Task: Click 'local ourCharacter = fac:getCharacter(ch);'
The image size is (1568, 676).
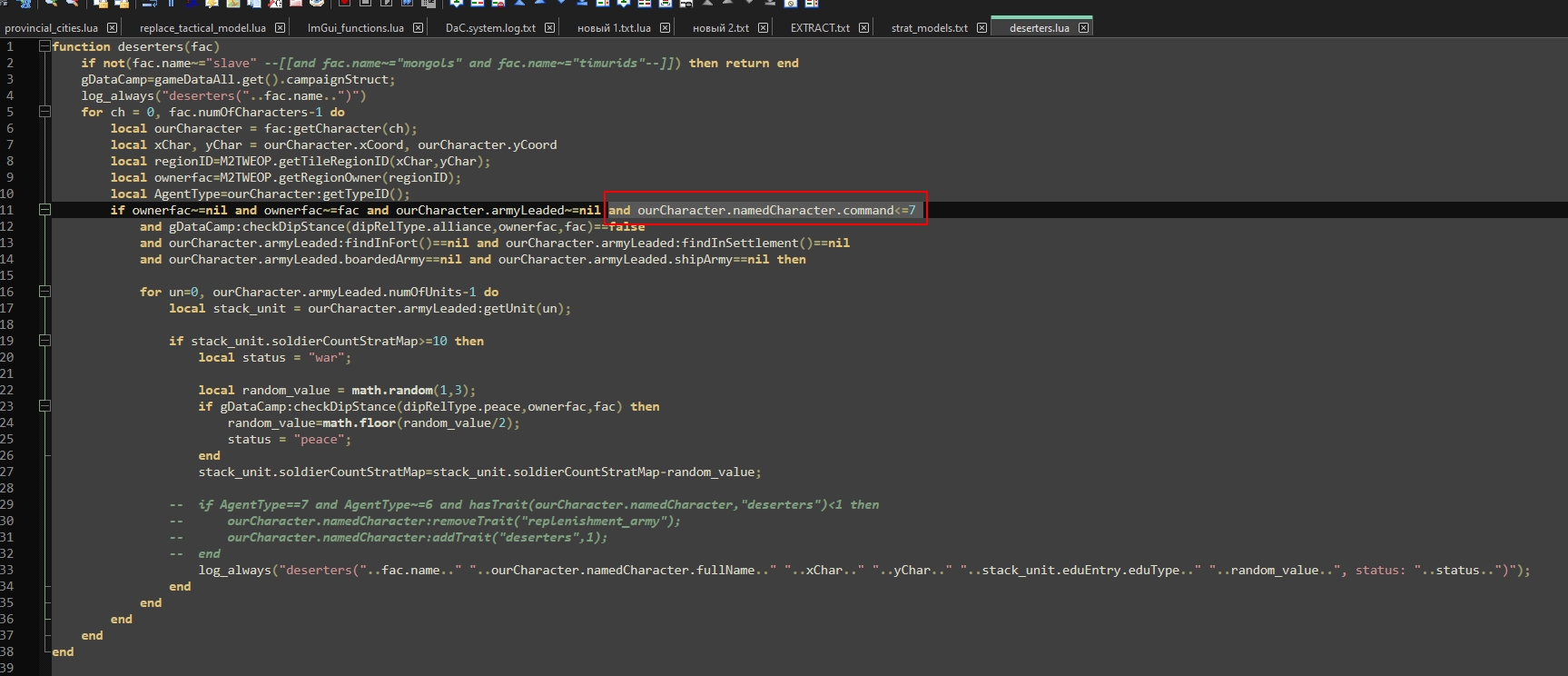Action: 263,128
